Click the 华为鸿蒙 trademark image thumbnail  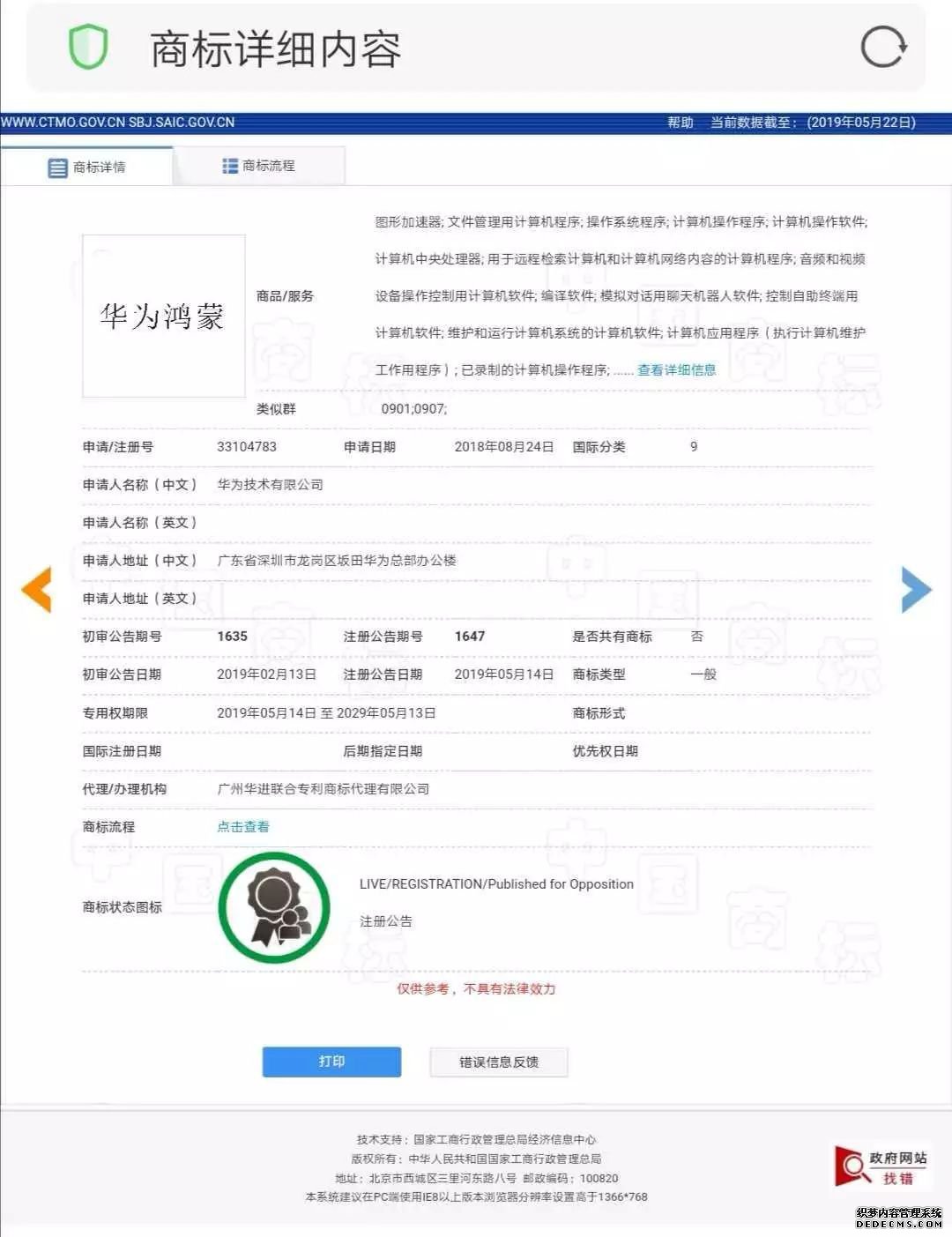click(163, 316)
